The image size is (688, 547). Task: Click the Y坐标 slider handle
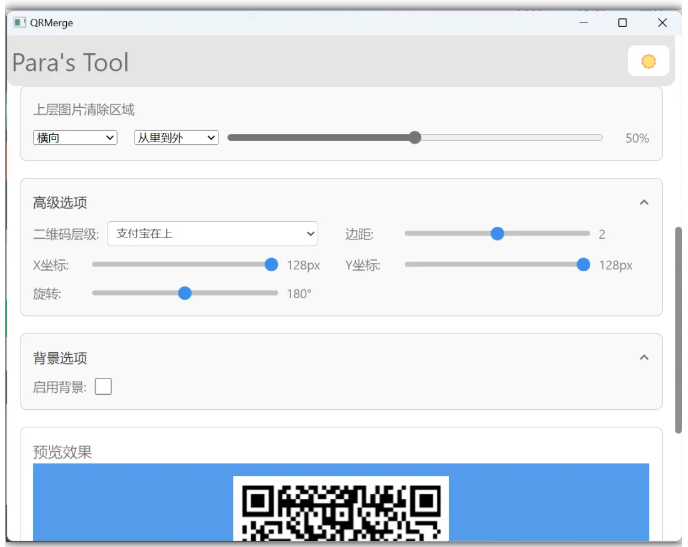coord(583,265)
